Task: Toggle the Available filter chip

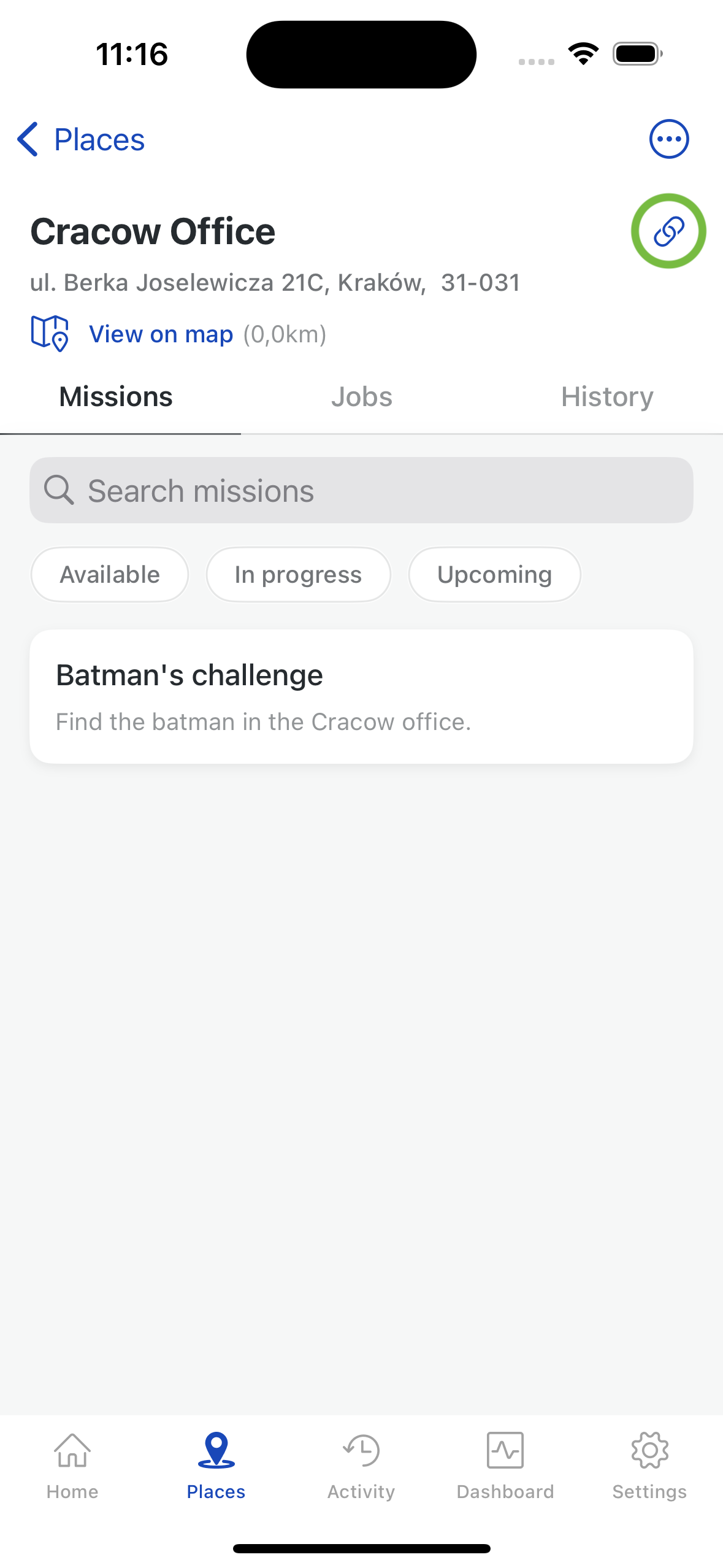Action: 110,575
